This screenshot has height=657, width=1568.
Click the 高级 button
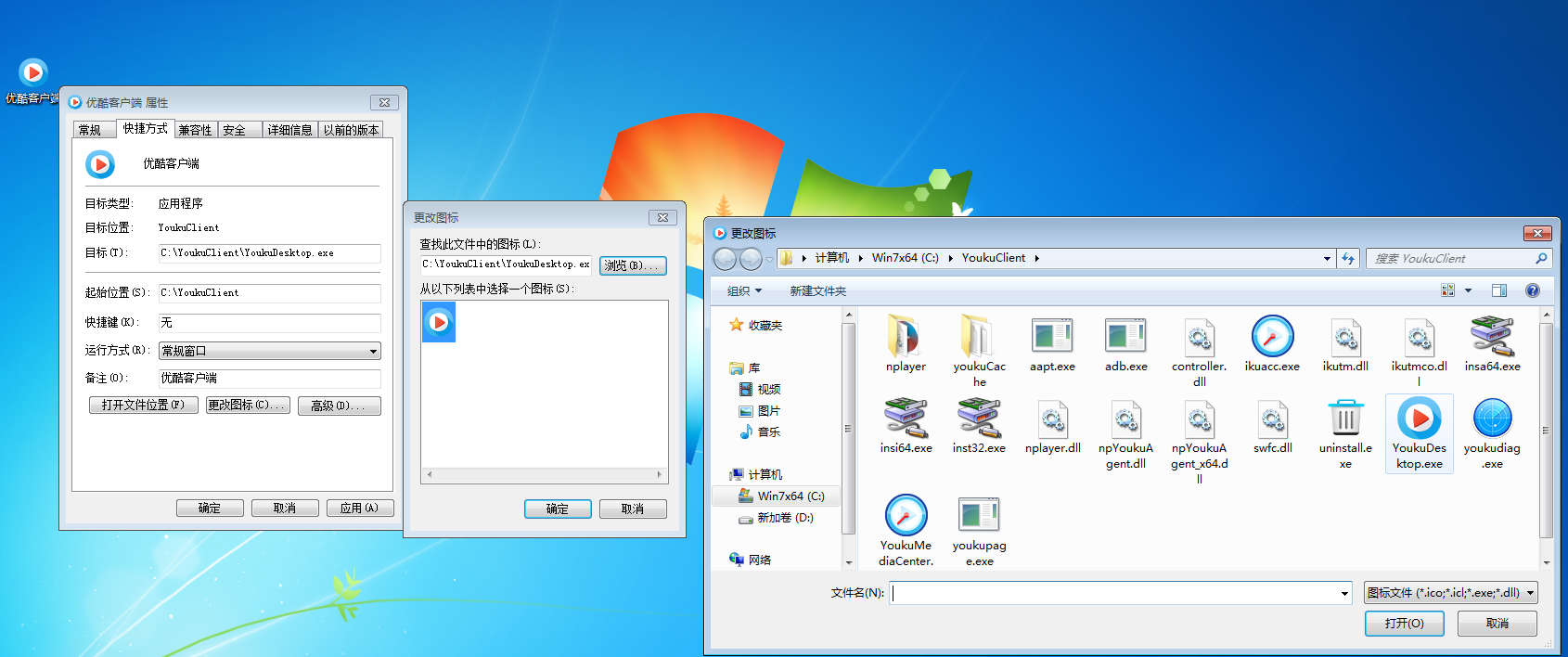(x=340, y=406)
